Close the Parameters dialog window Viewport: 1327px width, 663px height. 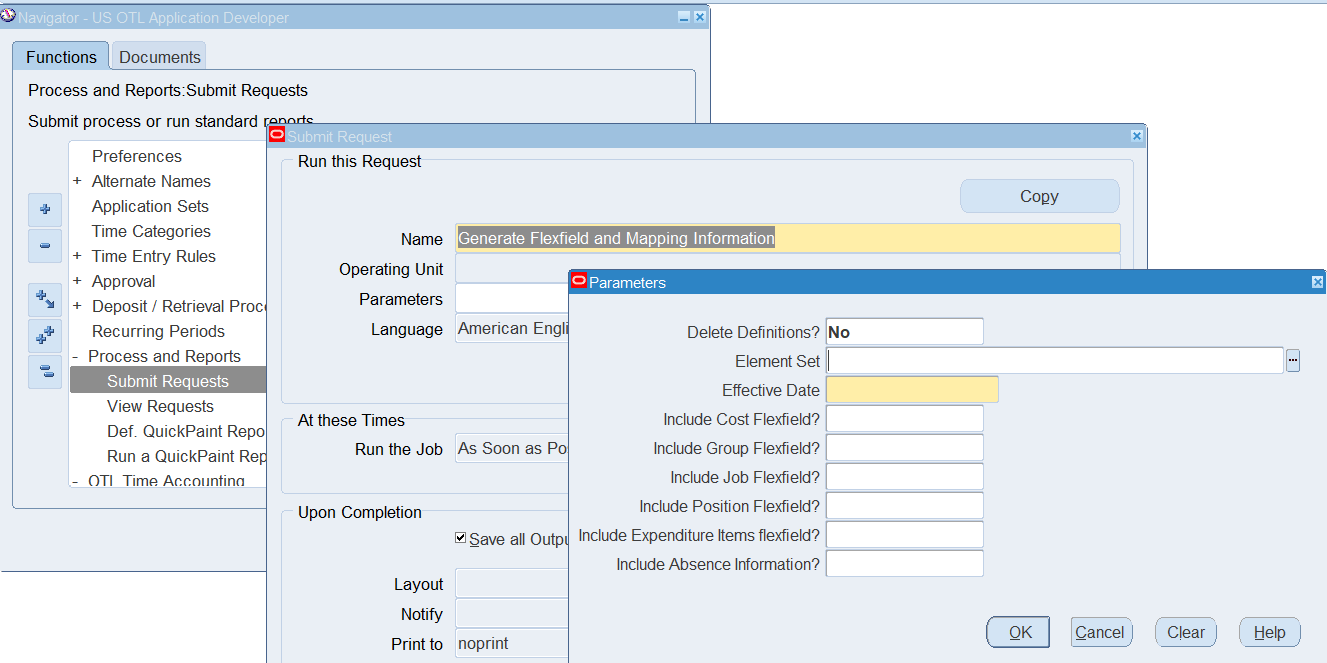[1317, 283]
